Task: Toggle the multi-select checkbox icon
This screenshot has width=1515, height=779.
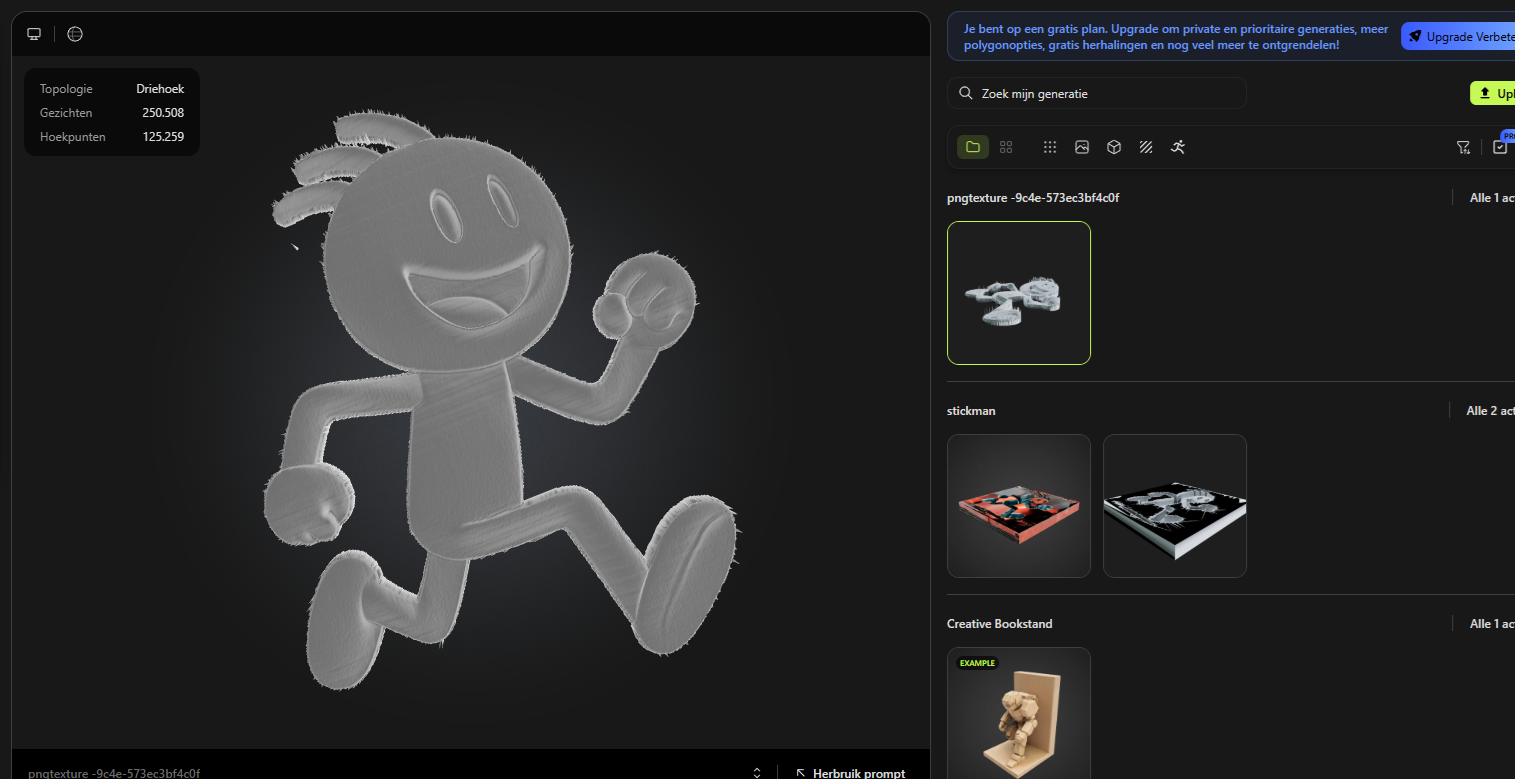Action: (x=1499, y=147)
